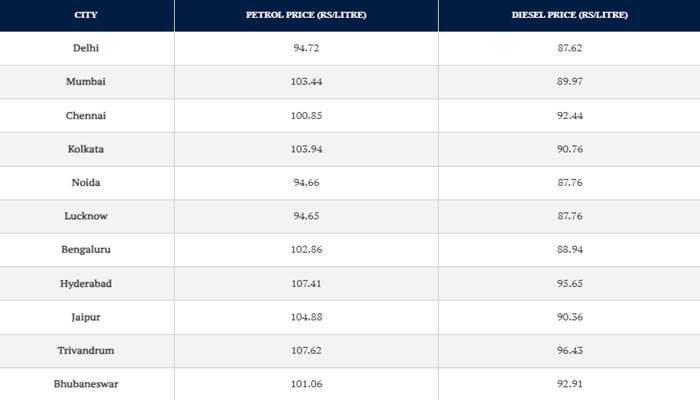Select the Mumbai city cell
Image resolution: width=700 pixels, height=400 pixels.
86,82
